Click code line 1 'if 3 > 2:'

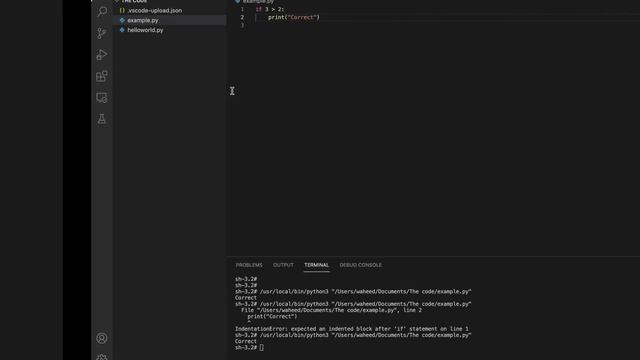pyautogui.click(x=270, y=9)
